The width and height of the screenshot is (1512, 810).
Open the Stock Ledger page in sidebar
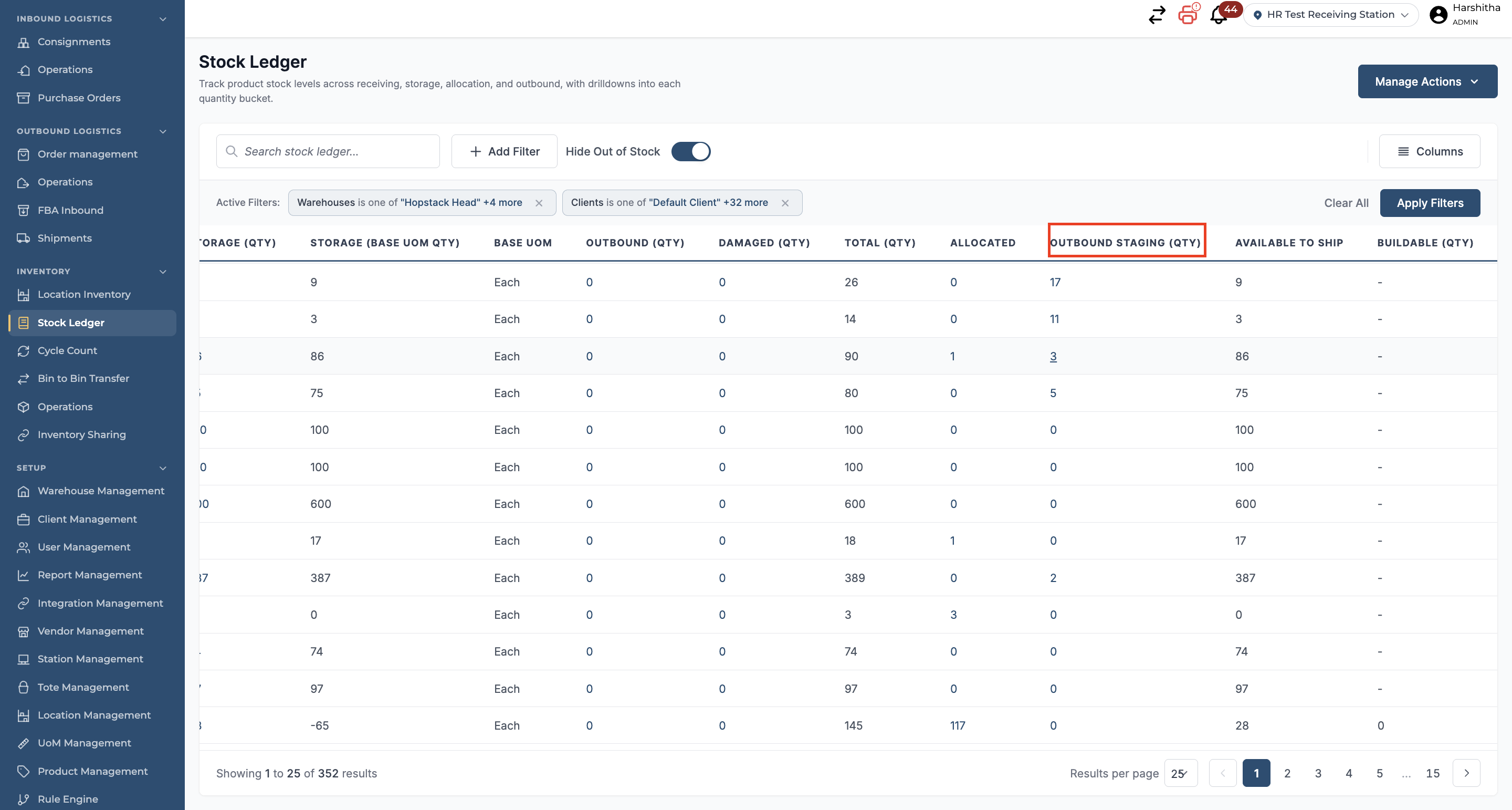click(92, 323)
